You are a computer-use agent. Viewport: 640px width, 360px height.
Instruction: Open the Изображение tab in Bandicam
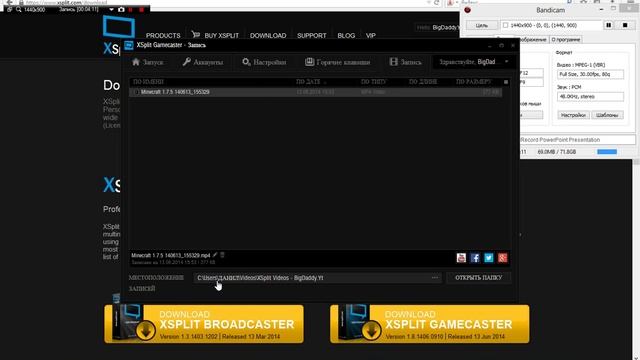pos(533,40)
